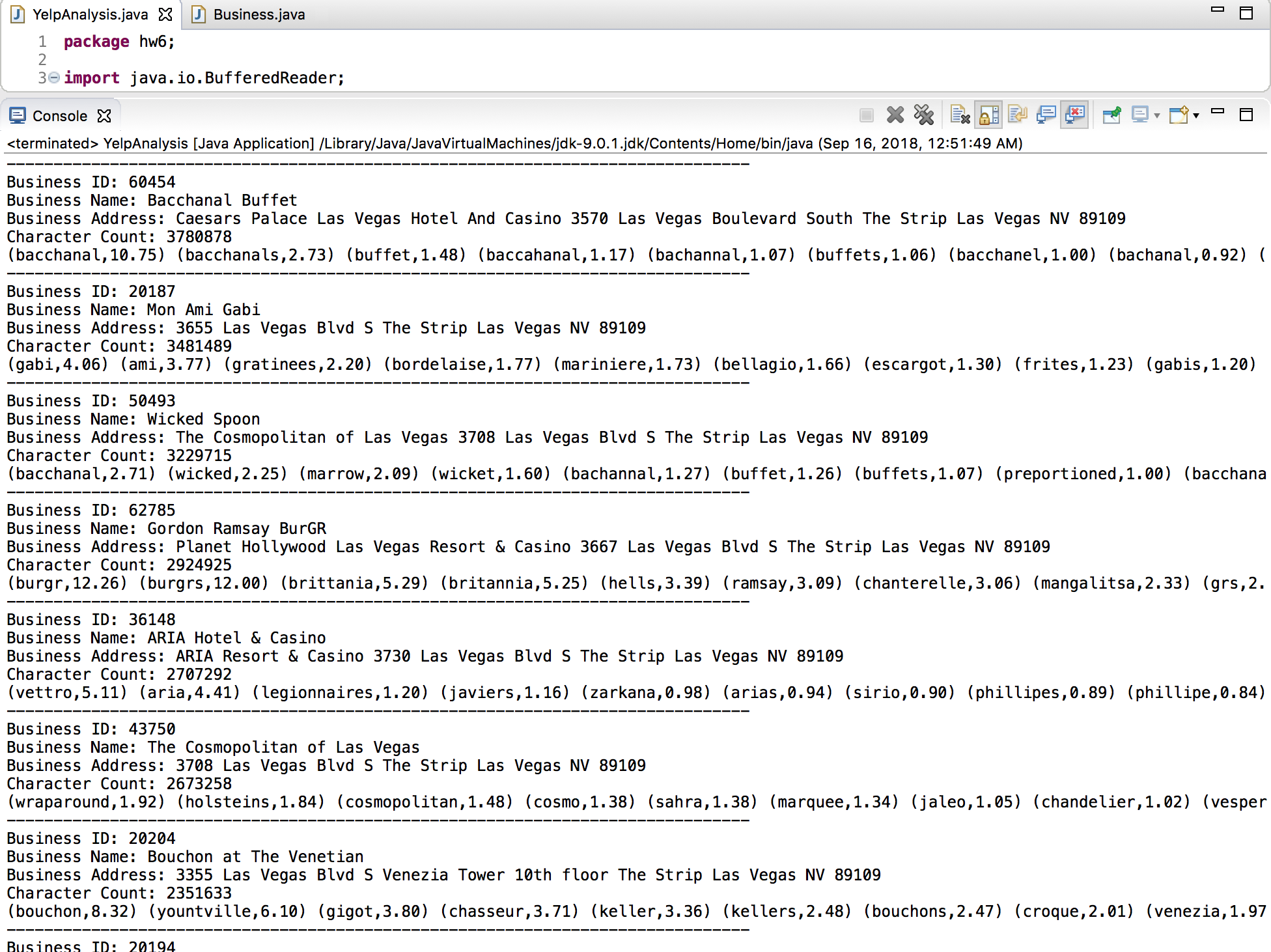Click 'Business ID: 20187' in console

91,291
